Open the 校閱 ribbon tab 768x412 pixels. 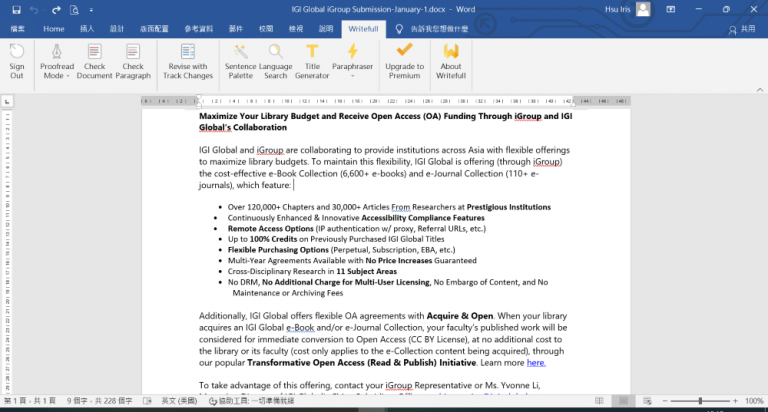tap(266, 29)
